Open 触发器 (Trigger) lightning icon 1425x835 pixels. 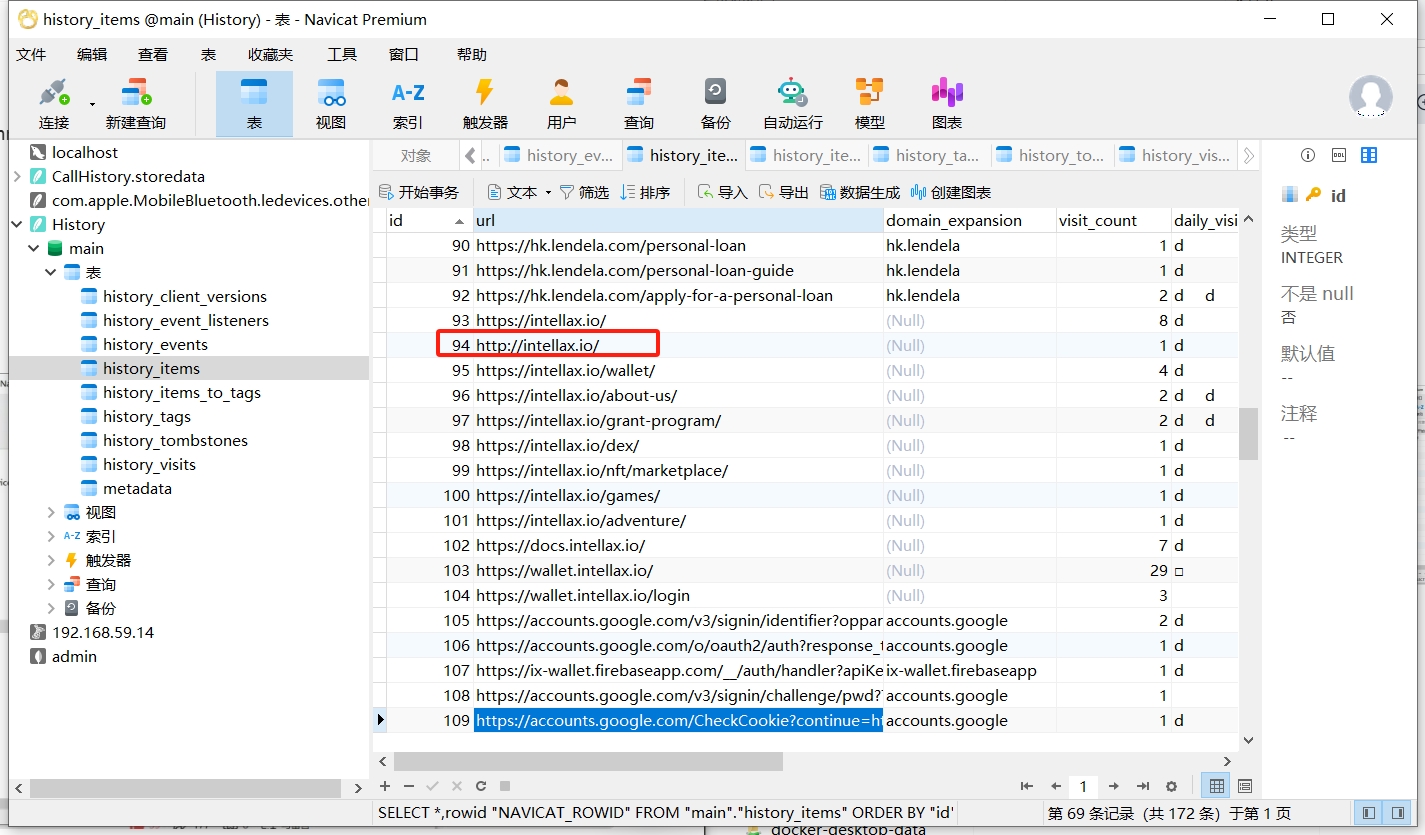pyautogui.click(x=485, y=103)
